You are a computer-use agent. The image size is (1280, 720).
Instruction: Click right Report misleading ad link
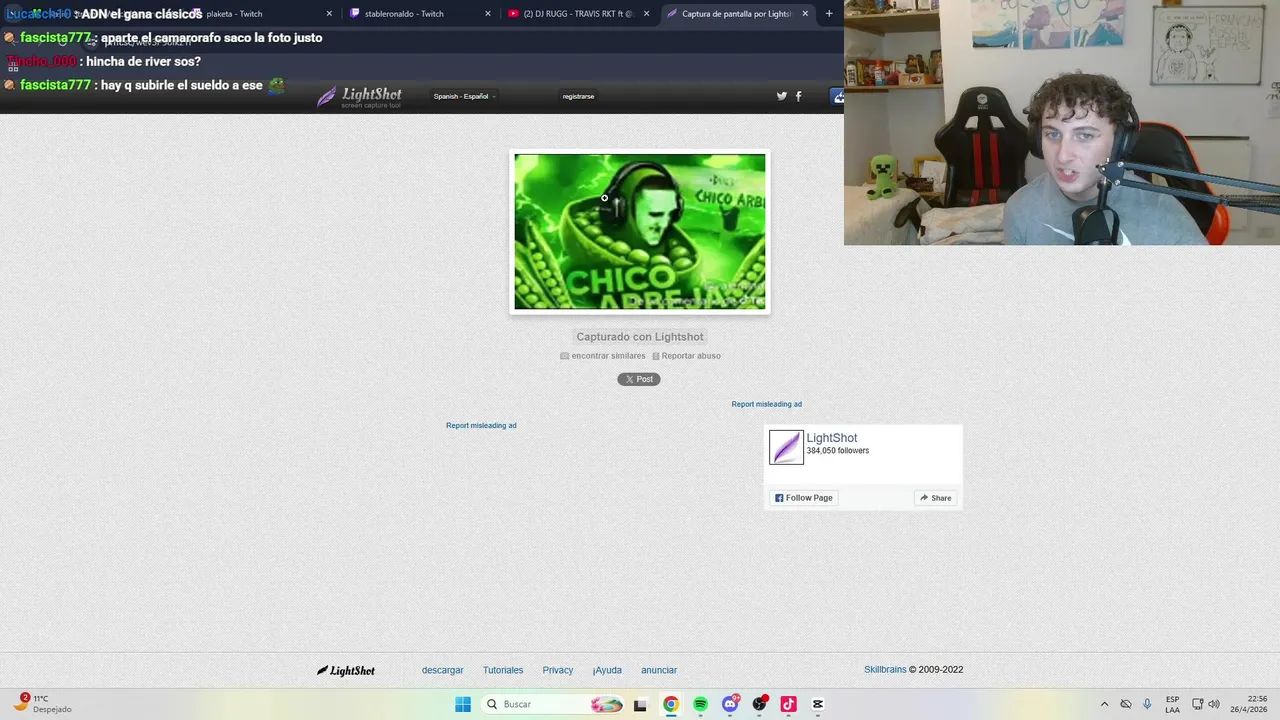(767, 404)
